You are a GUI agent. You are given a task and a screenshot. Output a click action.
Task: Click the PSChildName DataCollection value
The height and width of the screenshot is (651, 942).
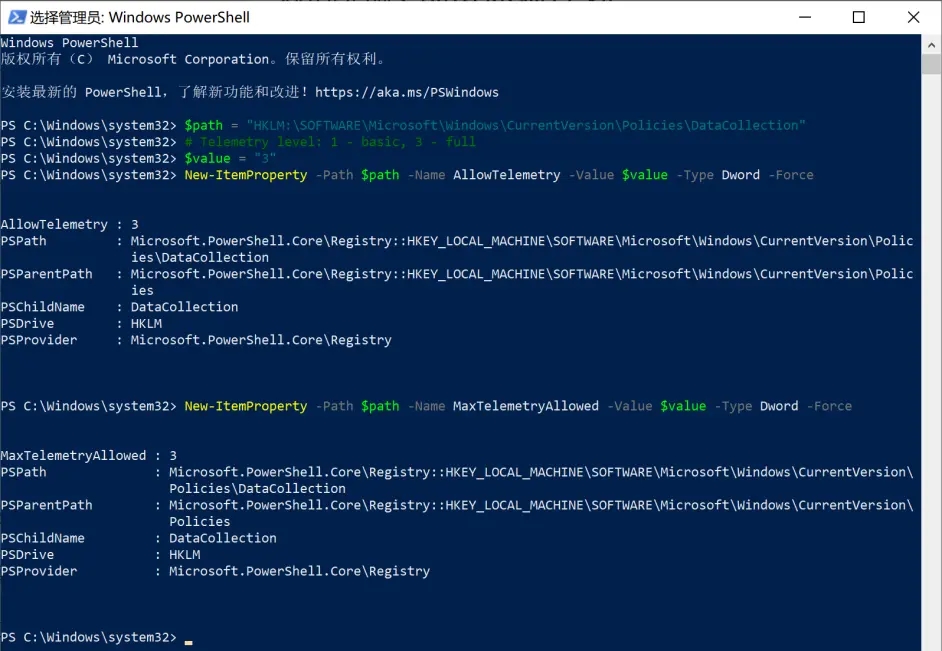coord(185,306)
